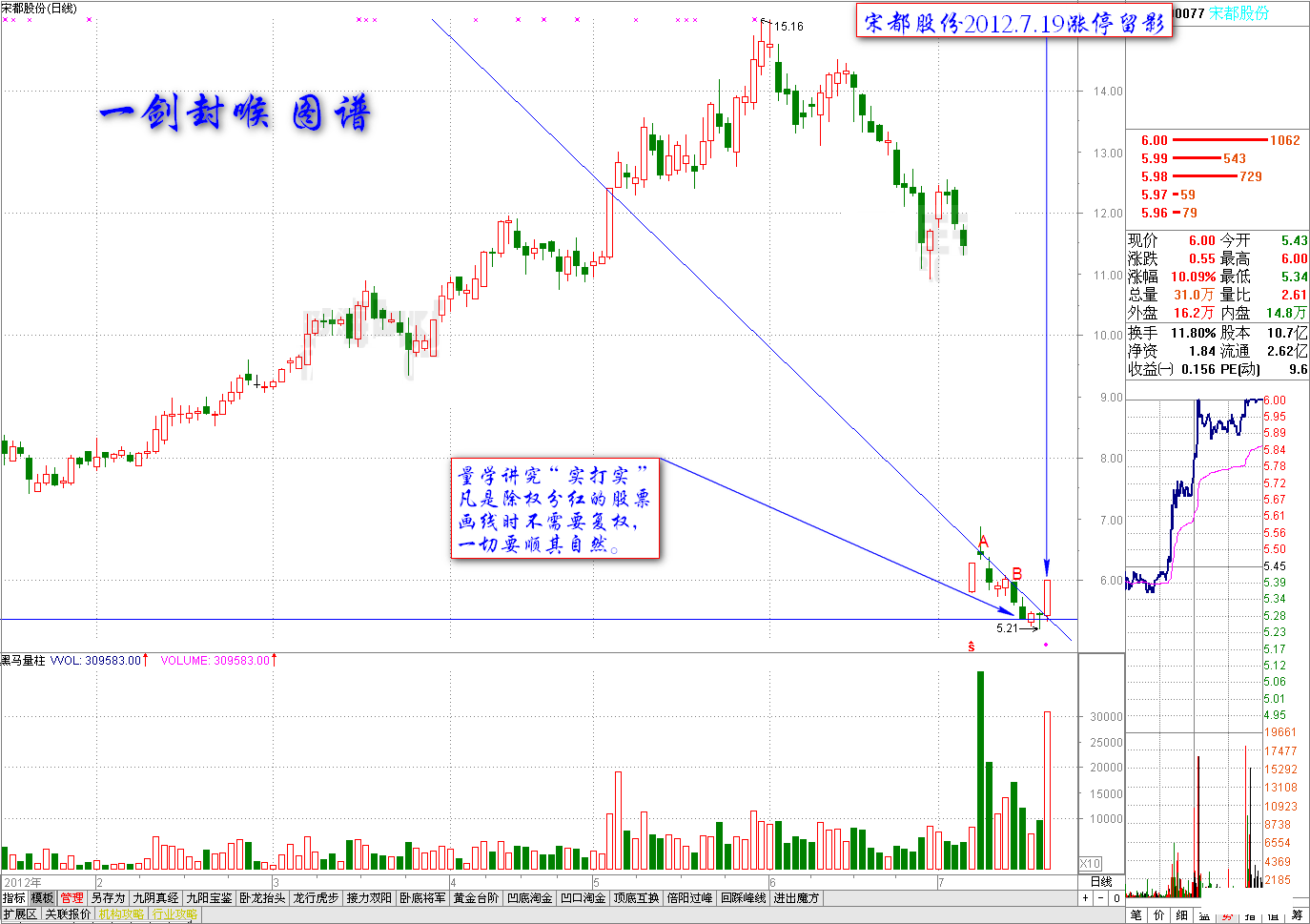Click the 关联报价 button

pyautogui.click(x=68, y=914)
